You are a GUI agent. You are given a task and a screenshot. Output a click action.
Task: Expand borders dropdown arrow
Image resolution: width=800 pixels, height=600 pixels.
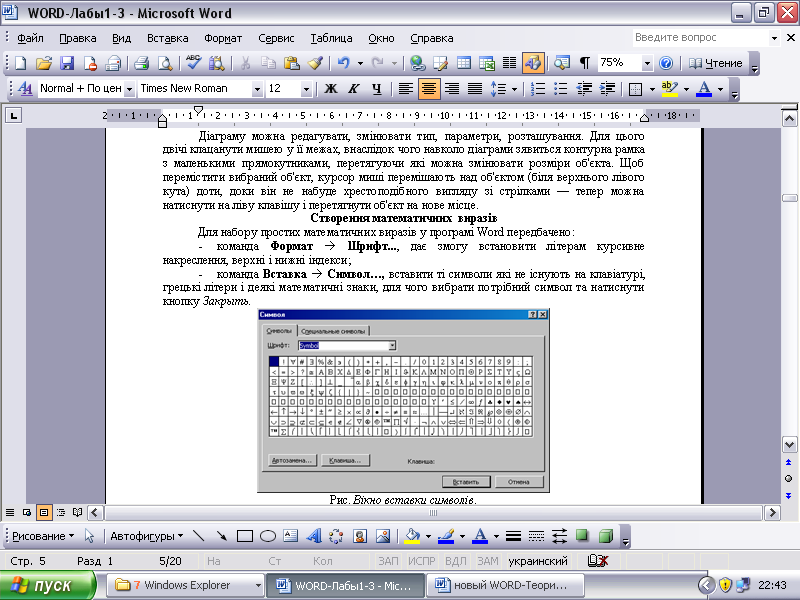coord(652,89)
